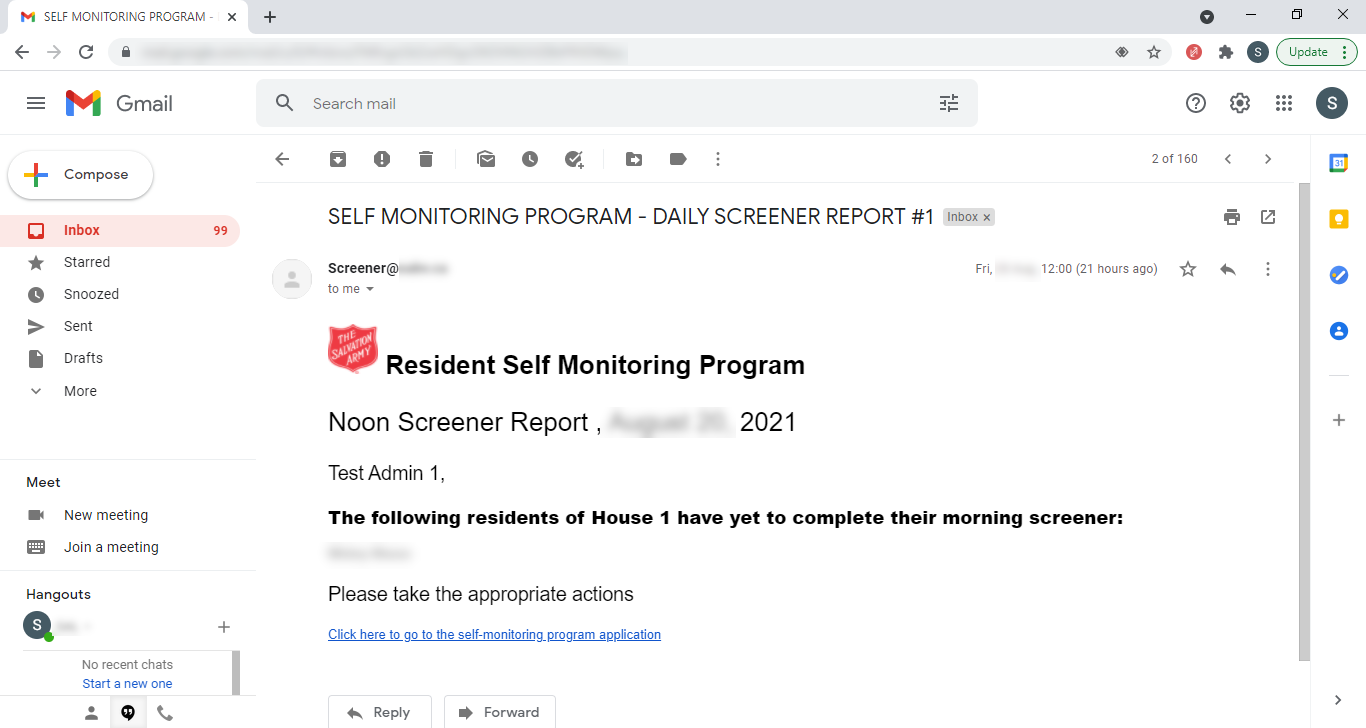1366x728 pixels.
Task: Start a new Hangouts conversation plus
Action: 224,627
